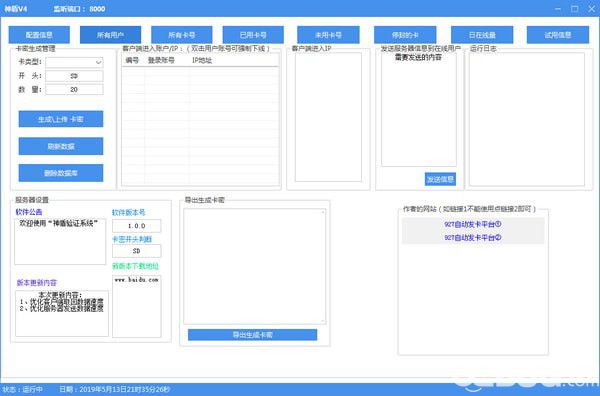This screenshot has width=600, height=396.
Task: Click the 新版本下载地址 label
Action: pyautogui.click(x=135, y=266)
